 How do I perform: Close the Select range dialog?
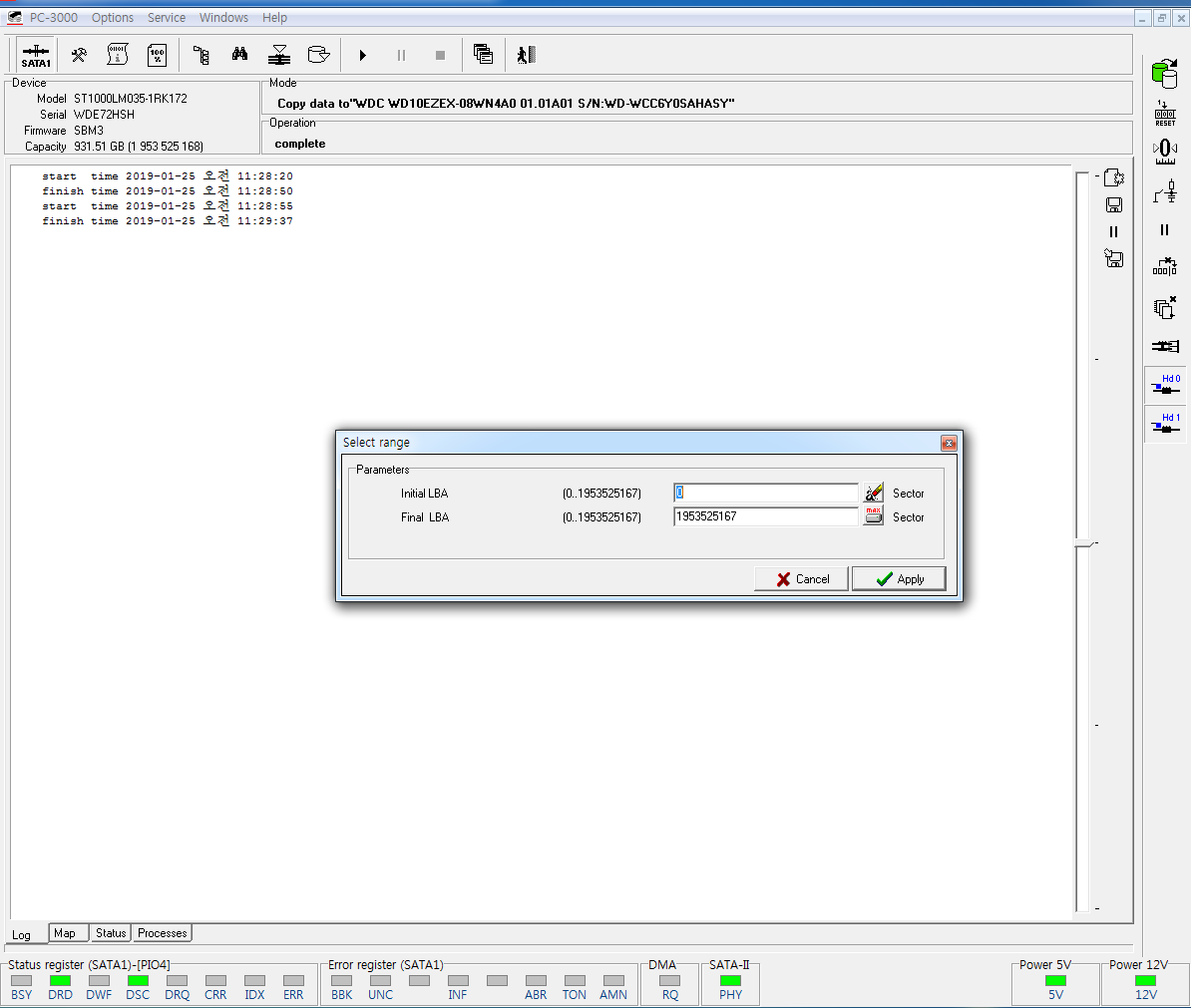949,443
